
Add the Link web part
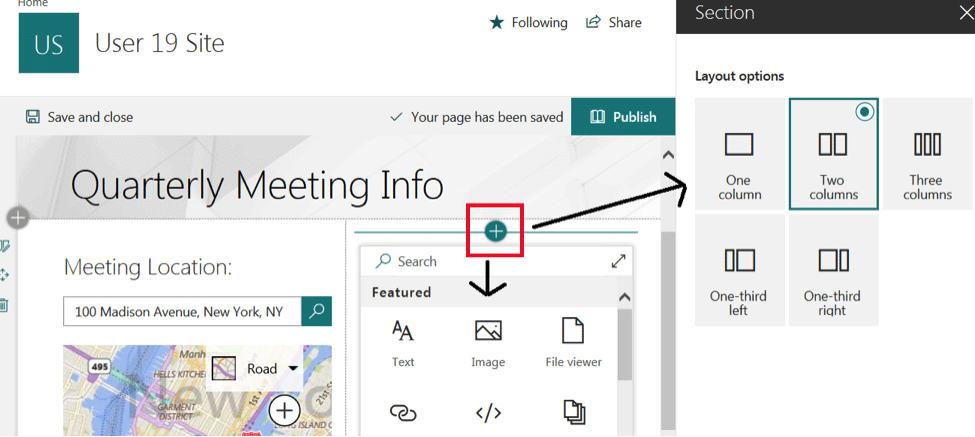(403, 413)
